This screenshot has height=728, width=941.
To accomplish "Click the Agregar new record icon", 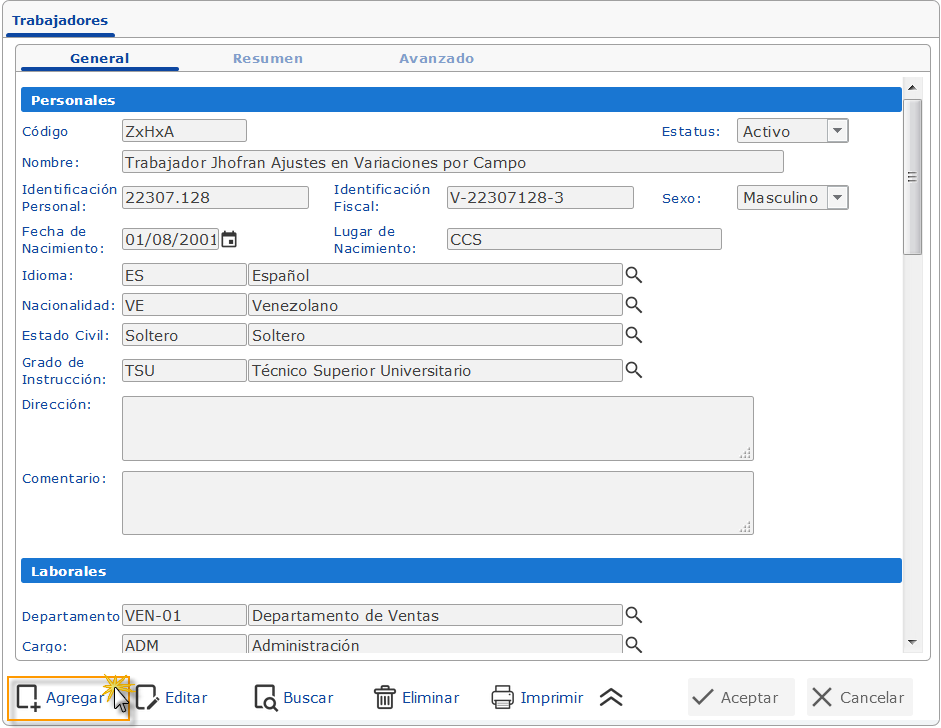I will pyautogui.click(x=28, y=697).
